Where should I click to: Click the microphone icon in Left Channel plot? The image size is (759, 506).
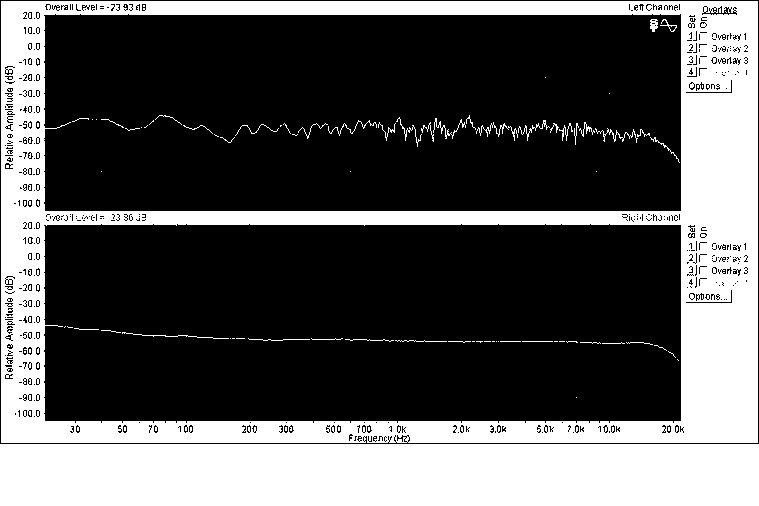654,25
